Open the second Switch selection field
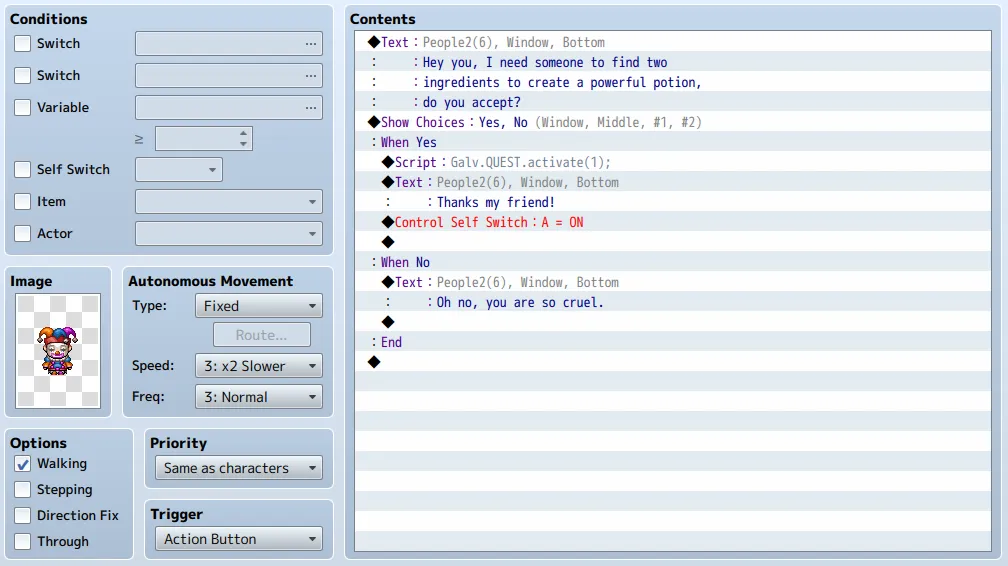This screenshot has height=566, width=1008. pos(229,75)
